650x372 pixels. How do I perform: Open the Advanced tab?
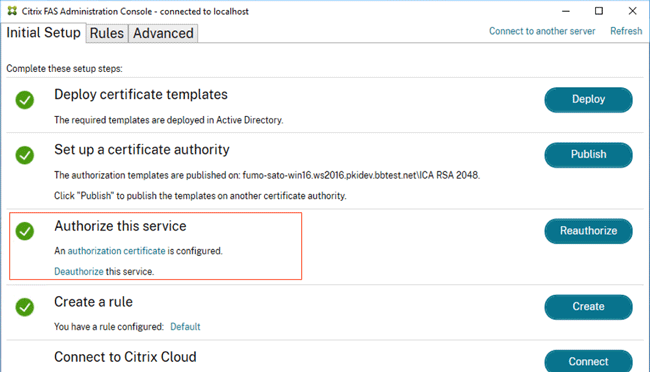(x=163, y=33)
